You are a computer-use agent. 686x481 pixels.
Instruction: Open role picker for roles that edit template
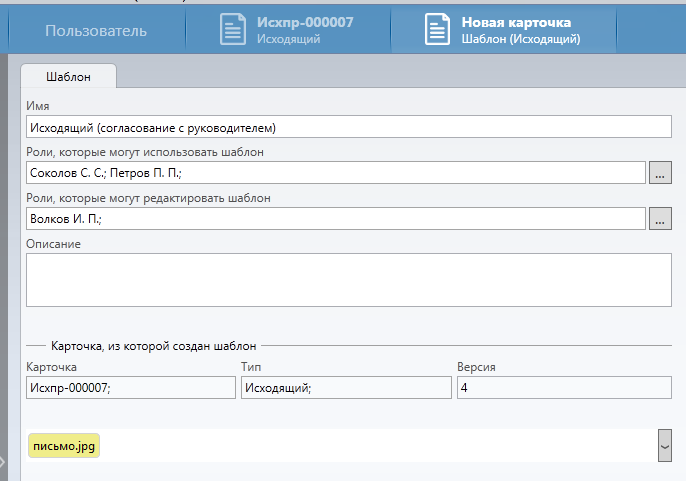click(660, 218)
